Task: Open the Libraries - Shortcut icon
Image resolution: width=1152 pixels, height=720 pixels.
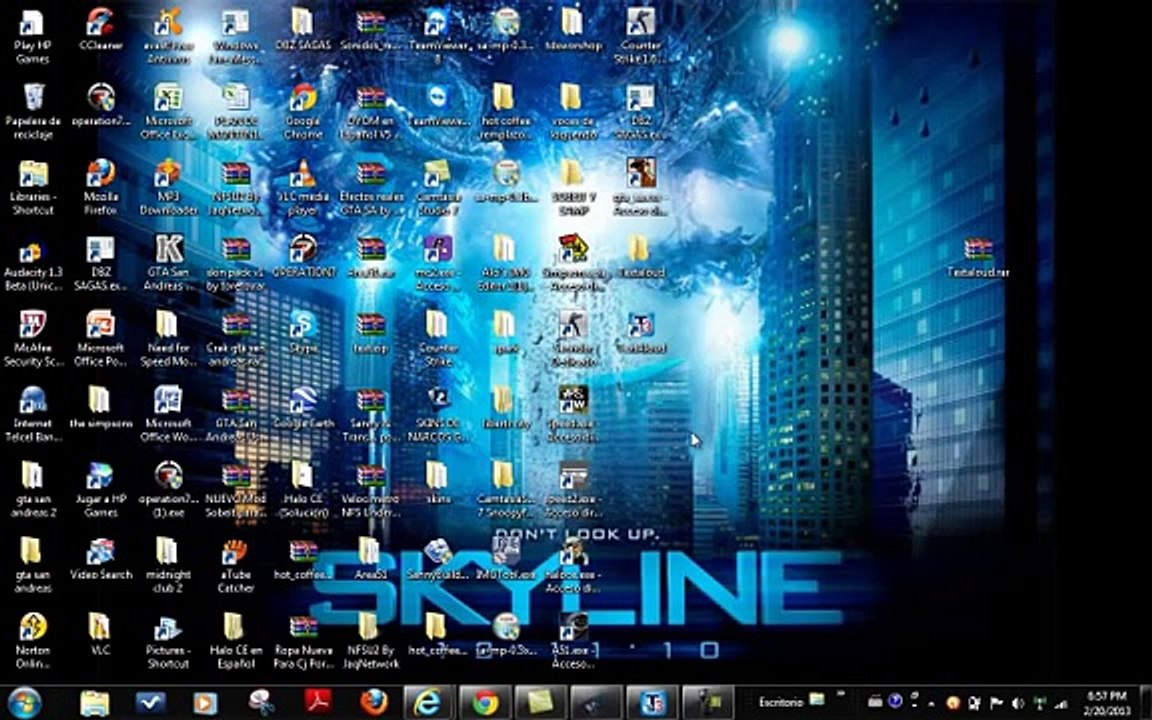Action: pos(33,187)
